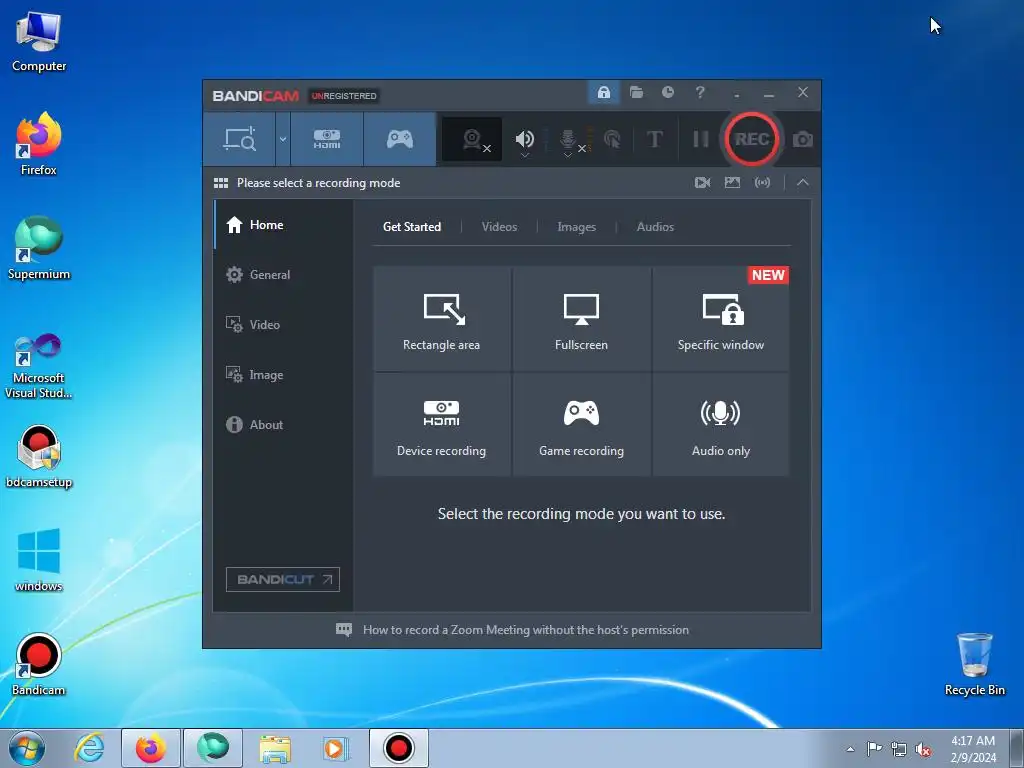1024x768 pixels.
Task: Toggle the webcam overlay icon
Action: tap(472, 139)
